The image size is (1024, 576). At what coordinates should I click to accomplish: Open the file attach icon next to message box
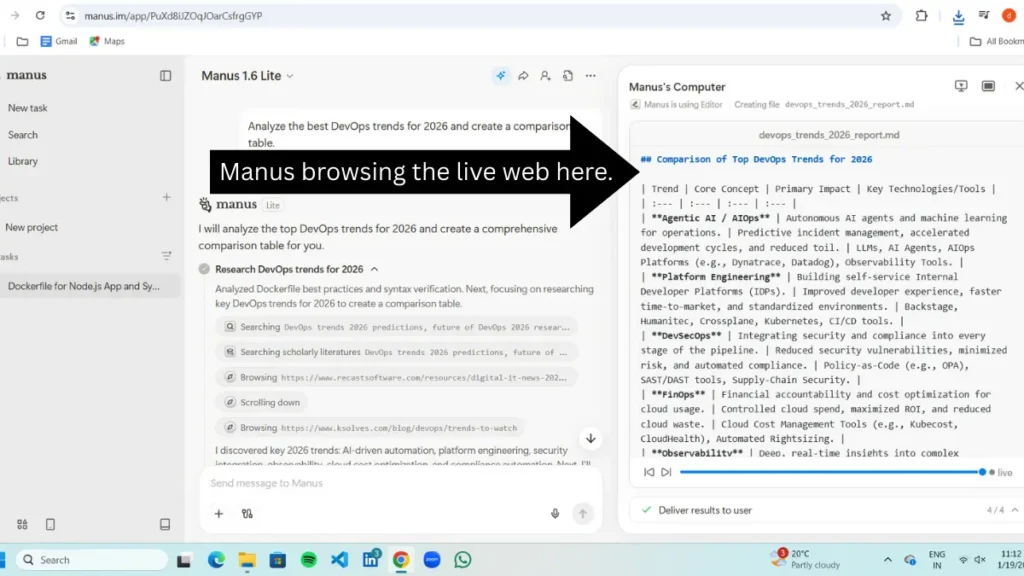pyautogui.click(x=219, y=513)
